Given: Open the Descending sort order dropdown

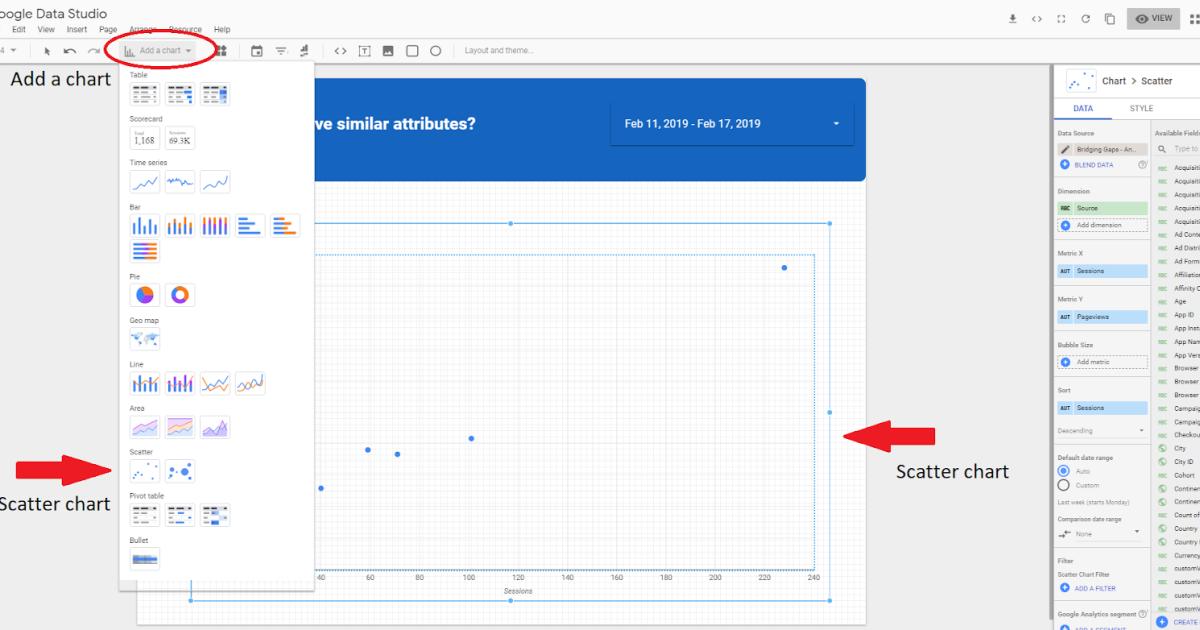Looking at the screenshot, I should [x=1102, y=431].
